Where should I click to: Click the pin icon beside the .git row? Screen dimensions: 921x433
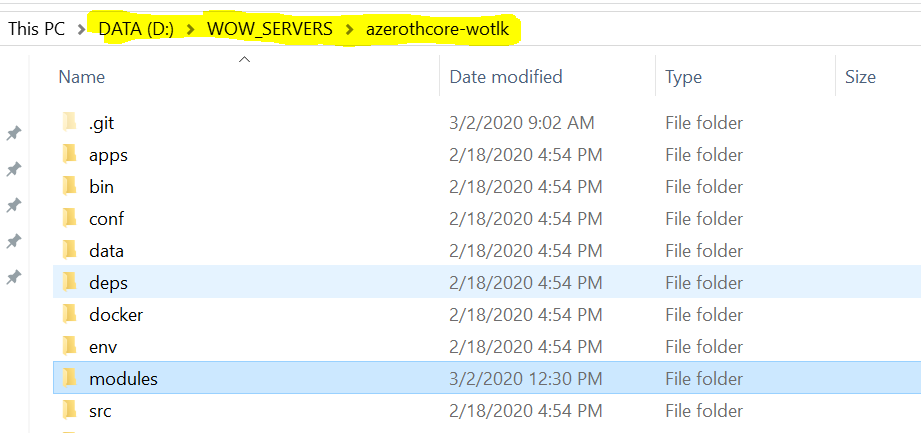pos(14,133)
